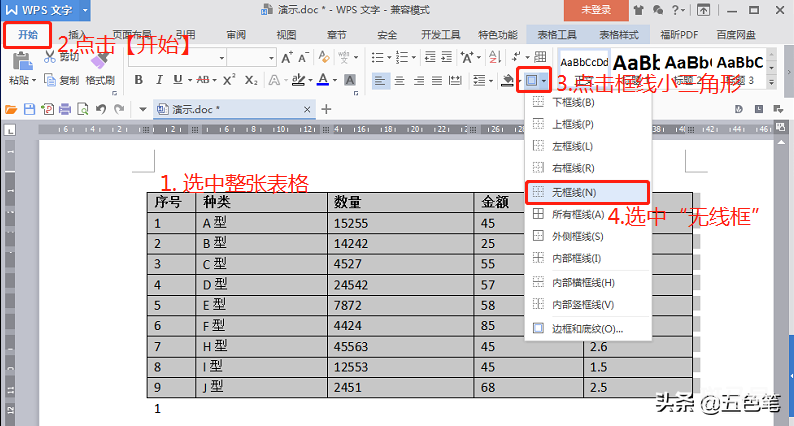
Task: Click table cell containing 24542
Action: point(400,285)
